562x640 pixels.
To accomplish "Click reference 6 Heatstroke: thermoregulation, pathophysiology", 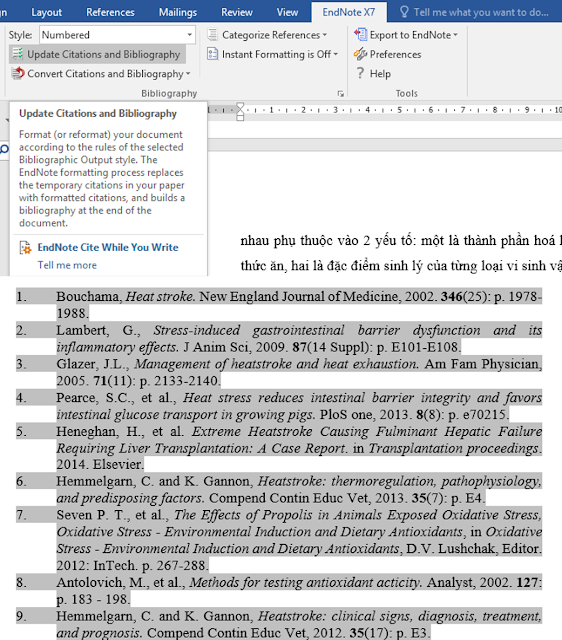I will pos(279,489).
